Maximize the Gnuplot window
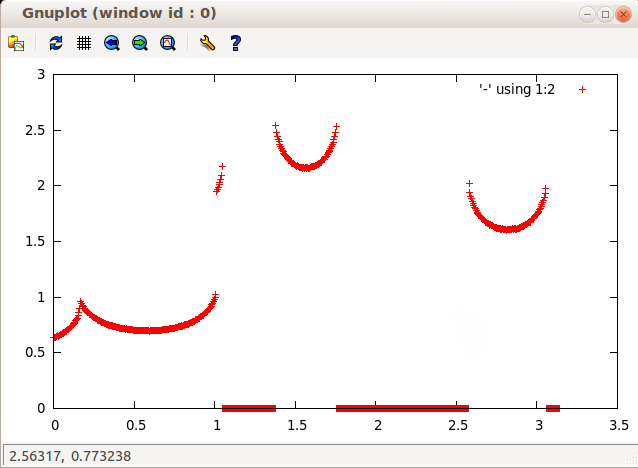Image resolution: width=638 pixels, height=468 pixels. pos(604,14)
